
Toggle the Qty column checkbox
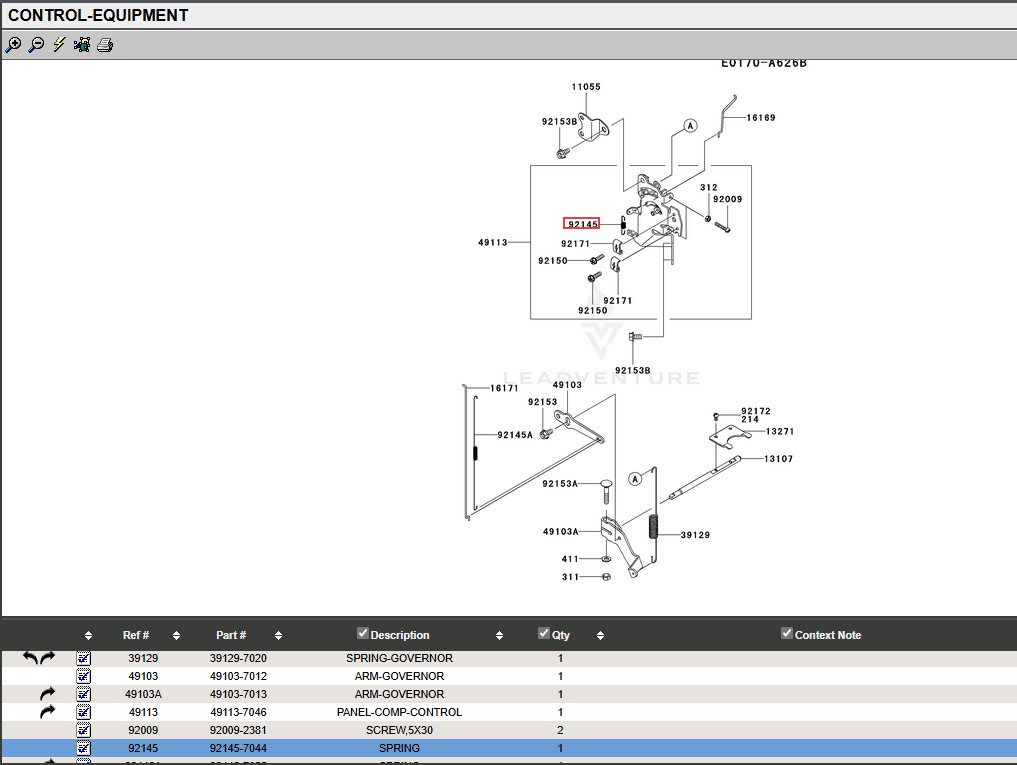point(544,633)
